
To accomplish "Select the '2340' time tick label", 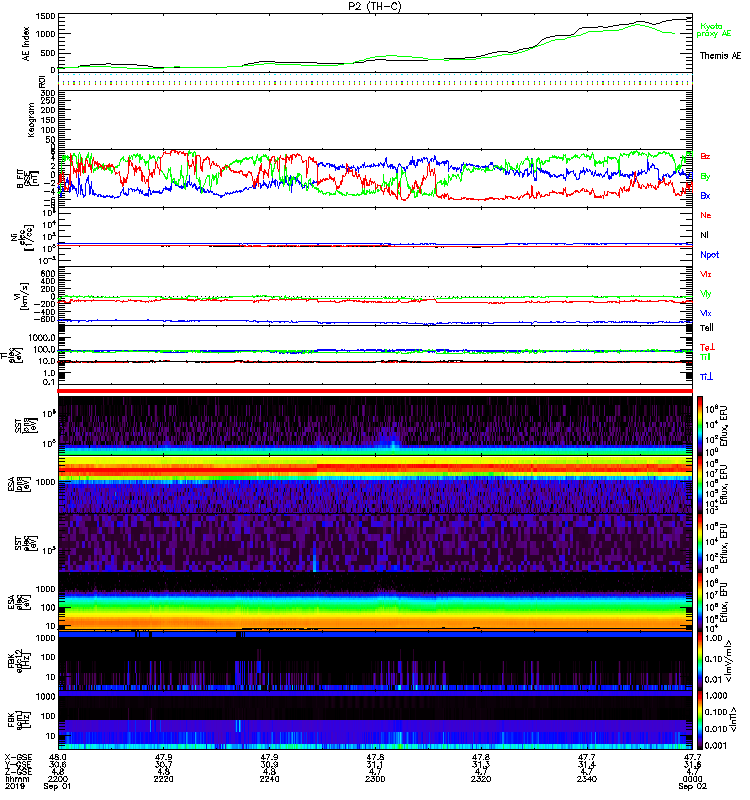I will coord(587,779).
